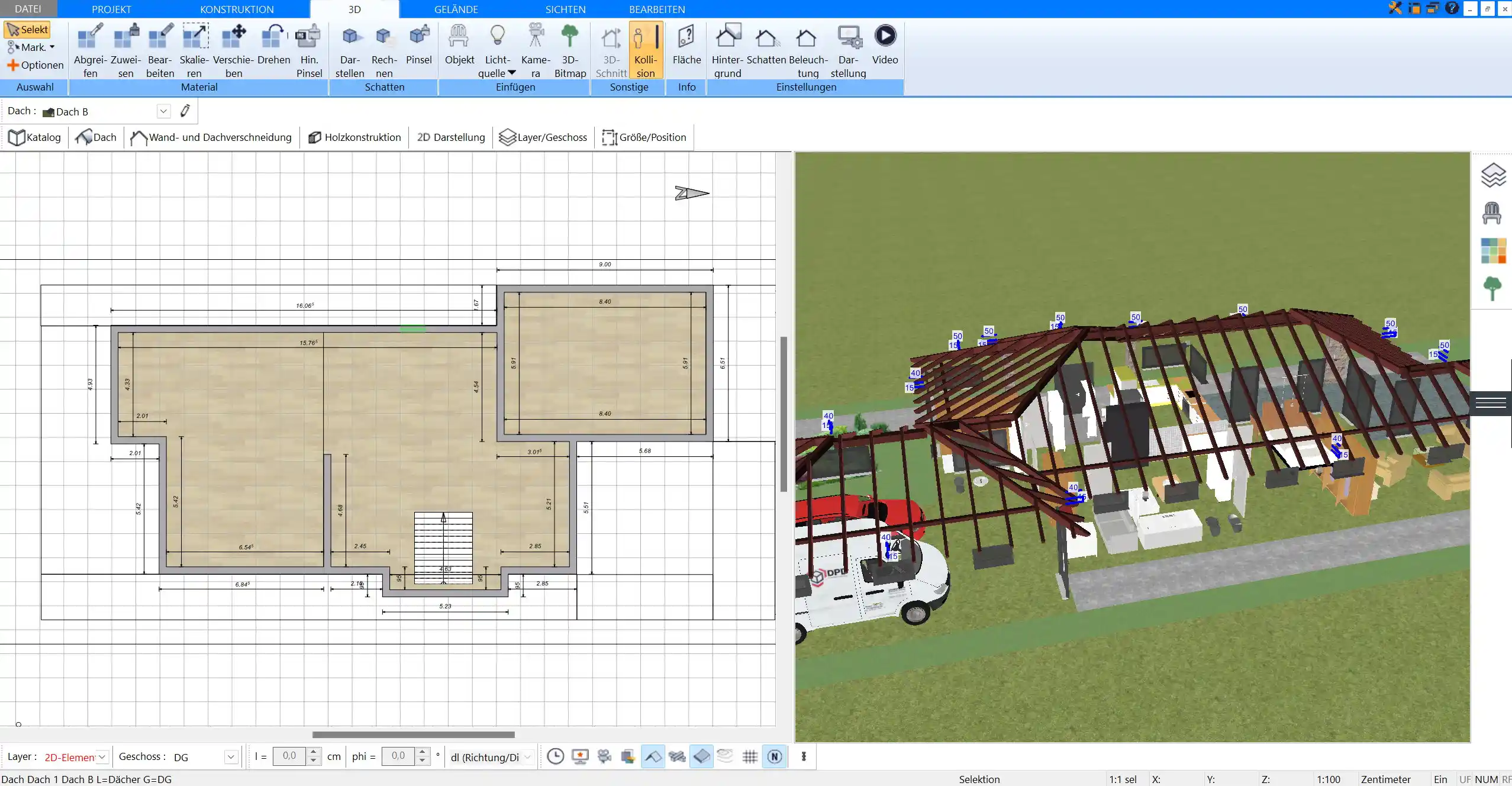
Task: Click the Lichtquelle bulb icon
Action: coord(498,37)
